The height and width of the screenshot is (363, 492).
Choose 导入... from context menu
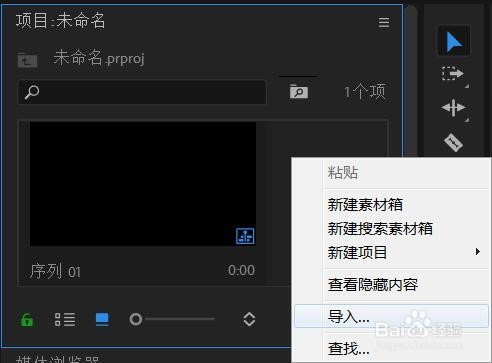391,316
